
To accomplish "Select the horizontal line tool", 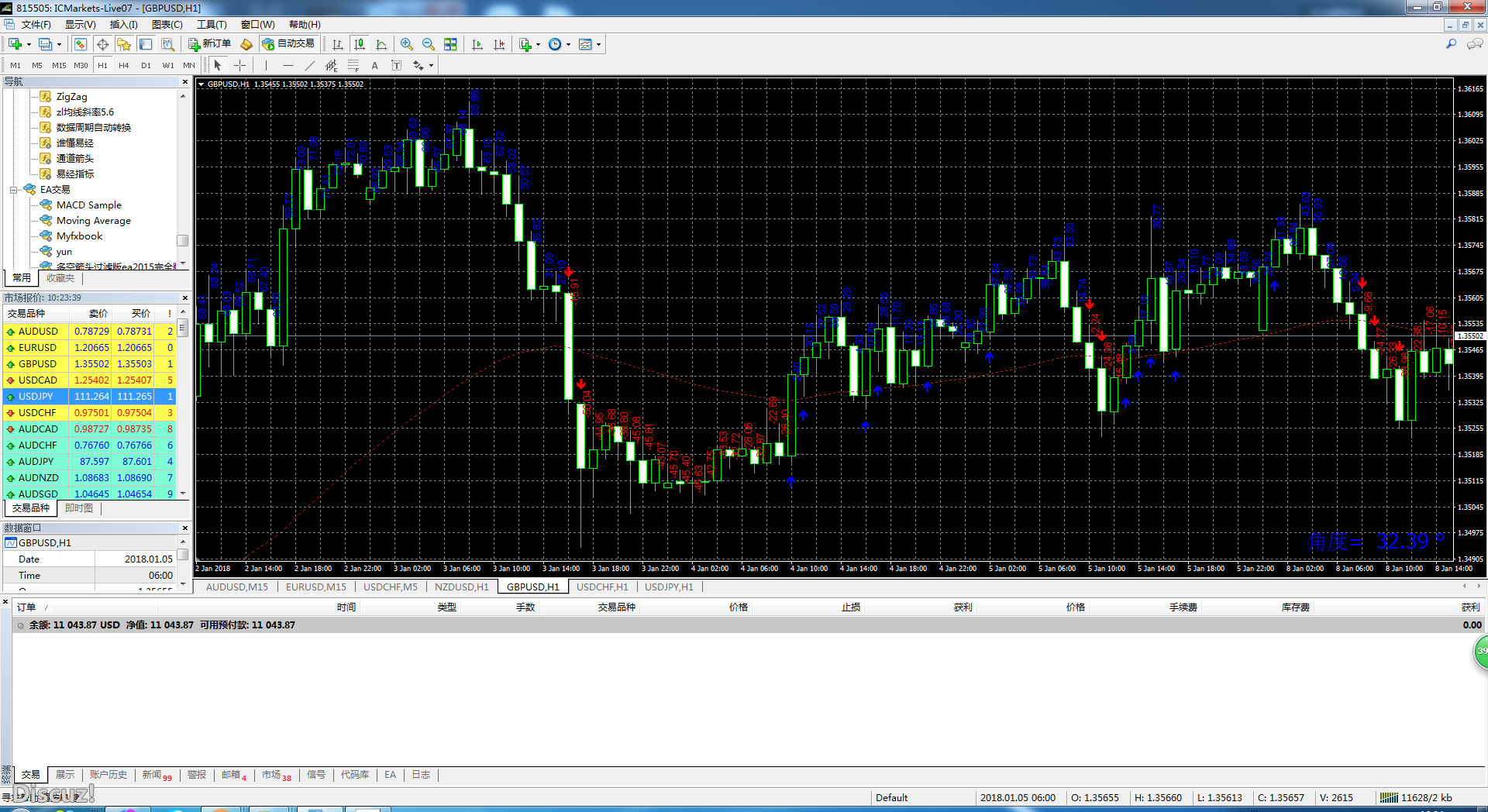I will pyautogui.click(x=288, y=65).
